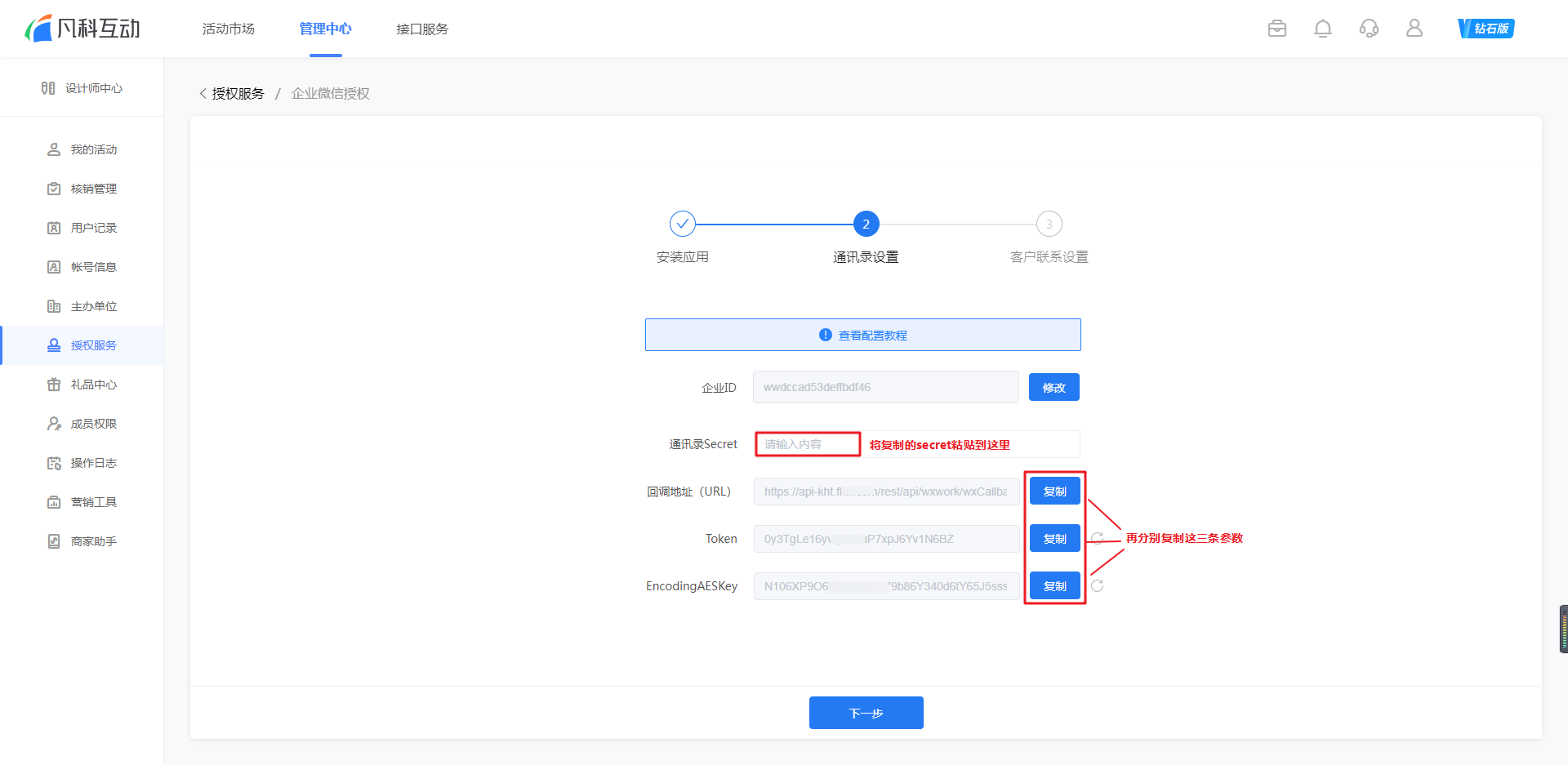Click the 下一步 button

click(866, 713)
